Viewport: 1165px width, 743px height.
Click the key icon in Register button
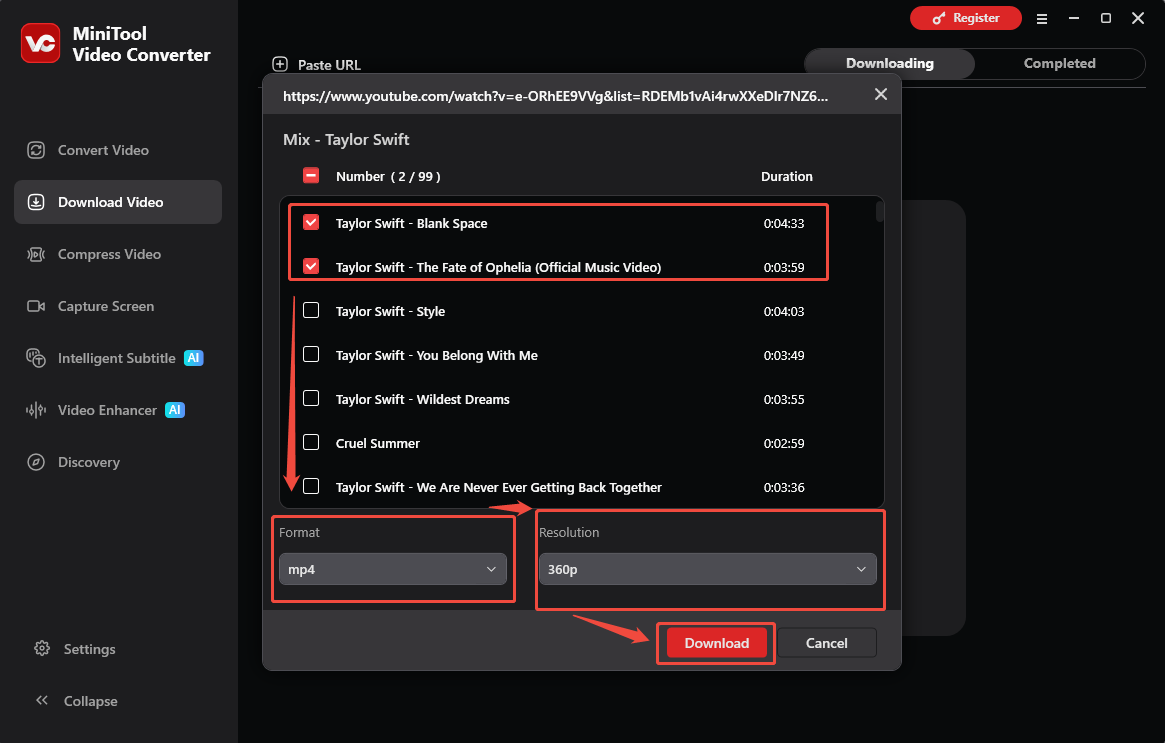point(939,18)
